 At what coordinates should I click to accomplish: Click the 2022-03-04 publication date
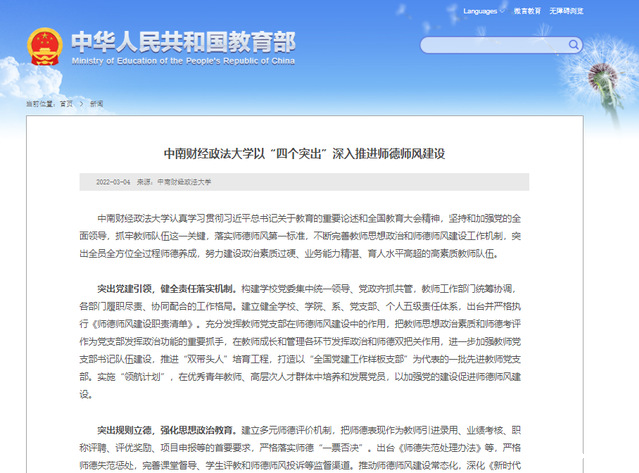tap(113, 183)
